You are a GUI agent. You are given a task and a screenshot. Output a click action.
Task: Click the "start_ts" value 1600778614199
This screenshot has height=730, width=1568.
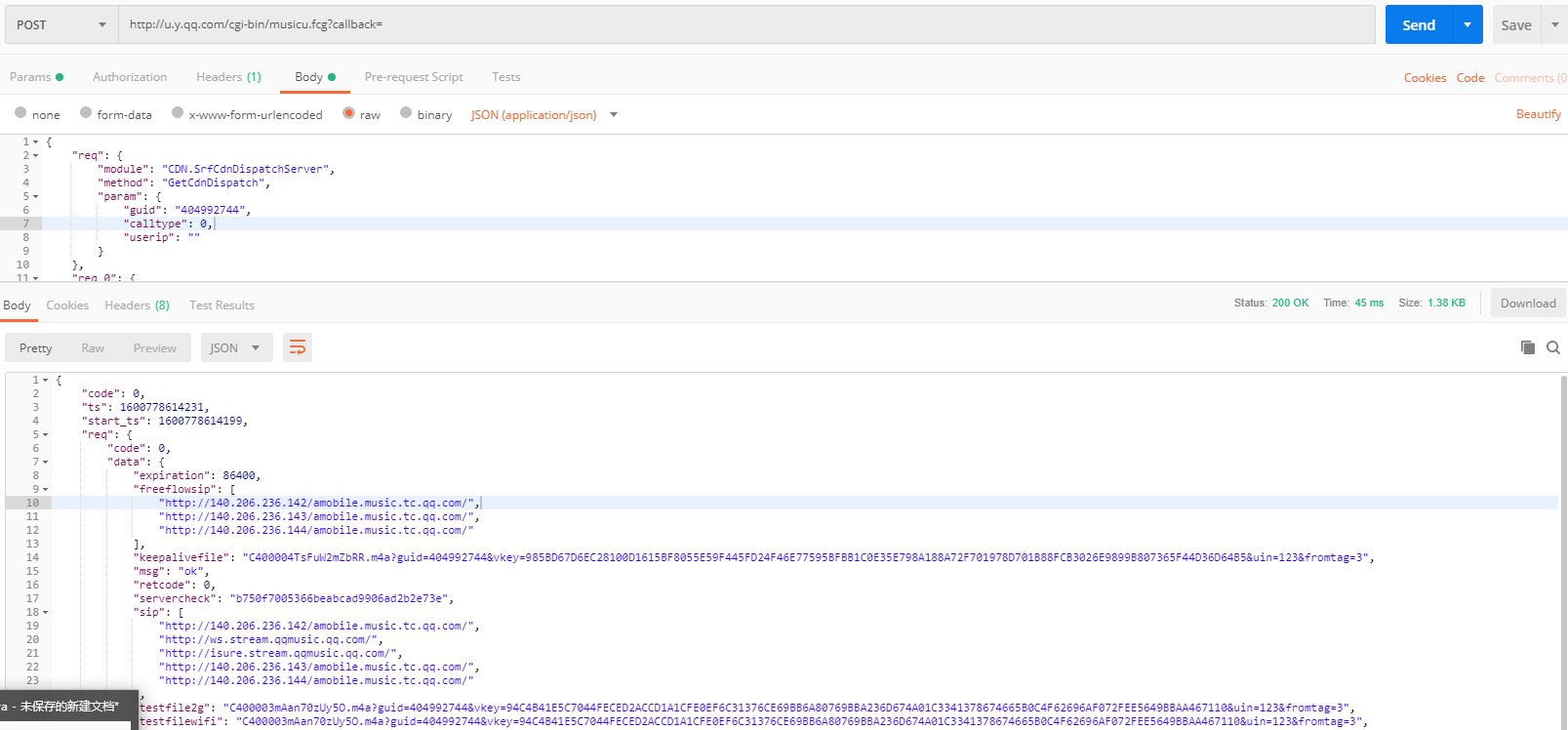200,421
